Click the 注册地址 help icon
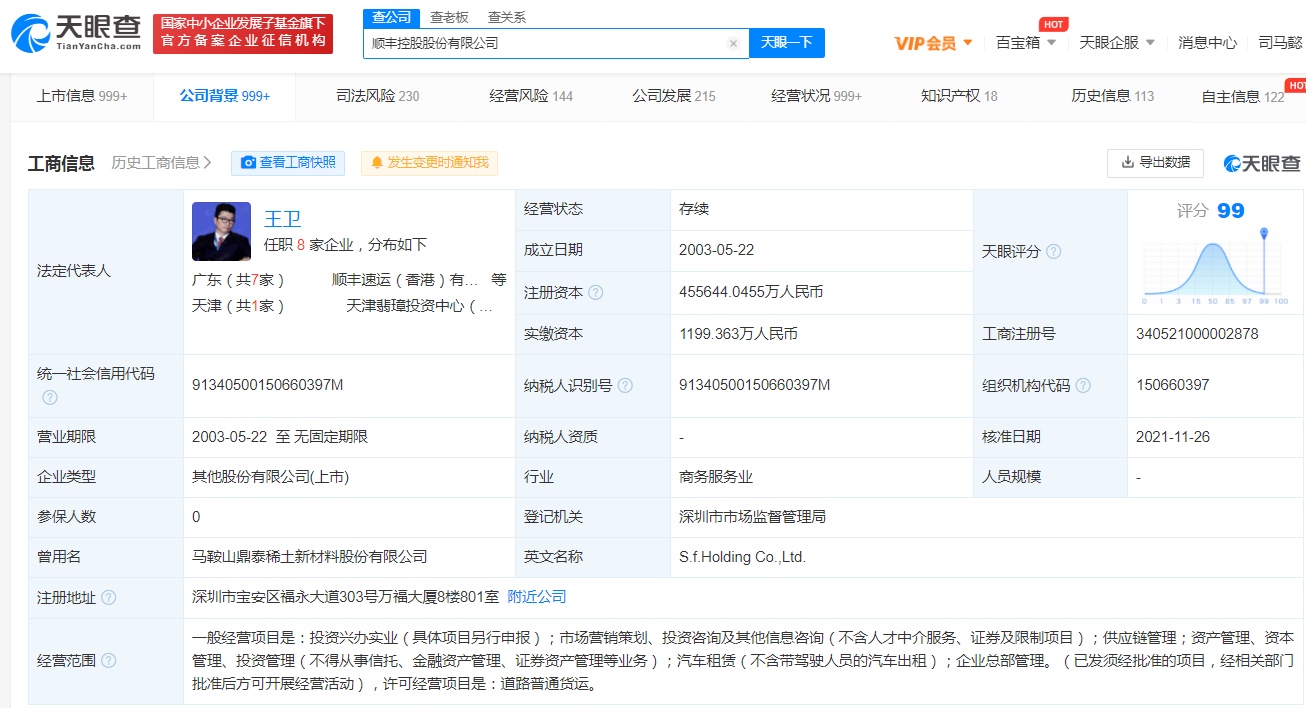The width and height of the screenshot is (1306, 708). click(109, 597)
